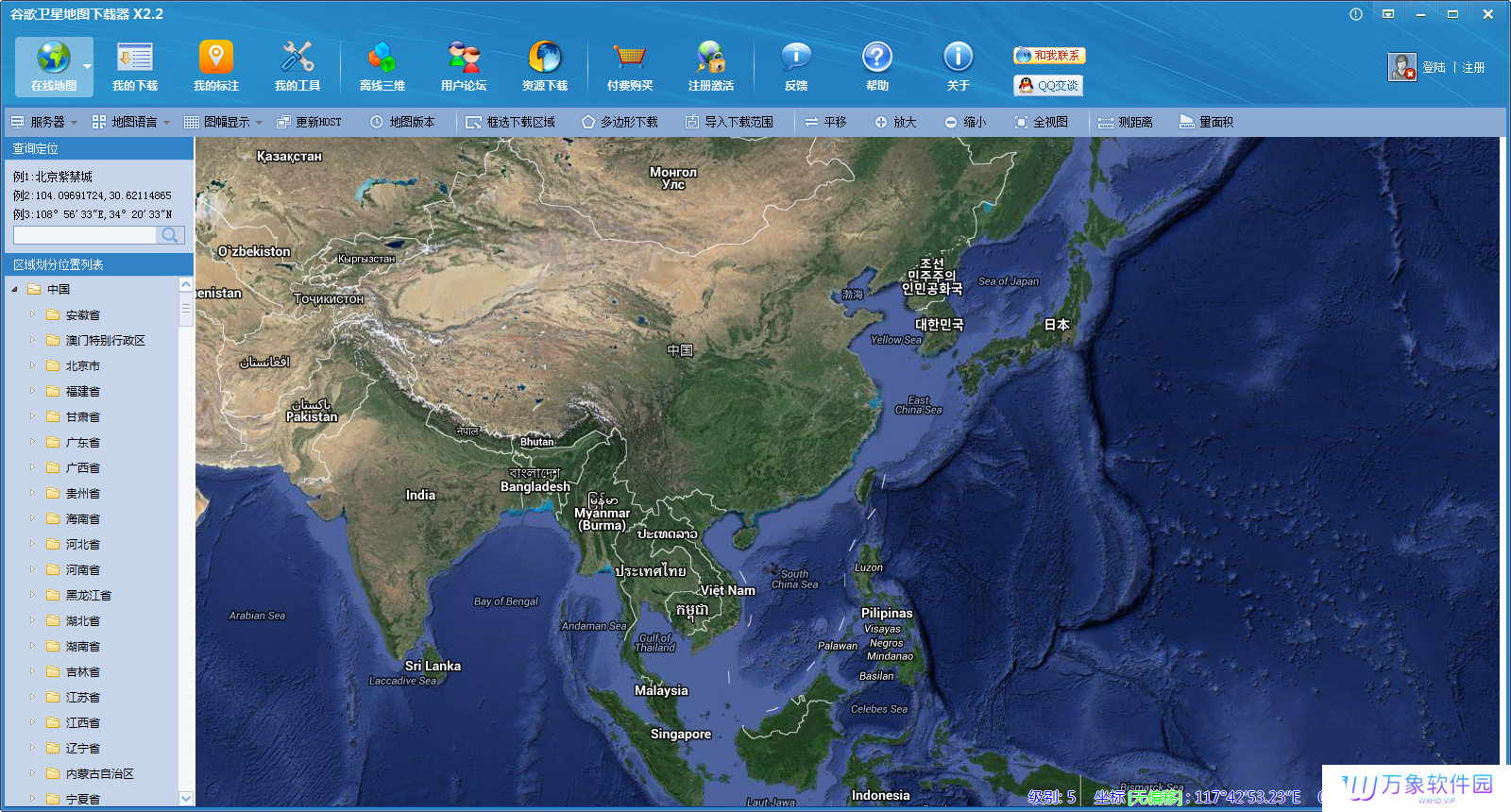
Task: Launch 离线三维 offline 3D viewer
Action: tap(382, 66)
